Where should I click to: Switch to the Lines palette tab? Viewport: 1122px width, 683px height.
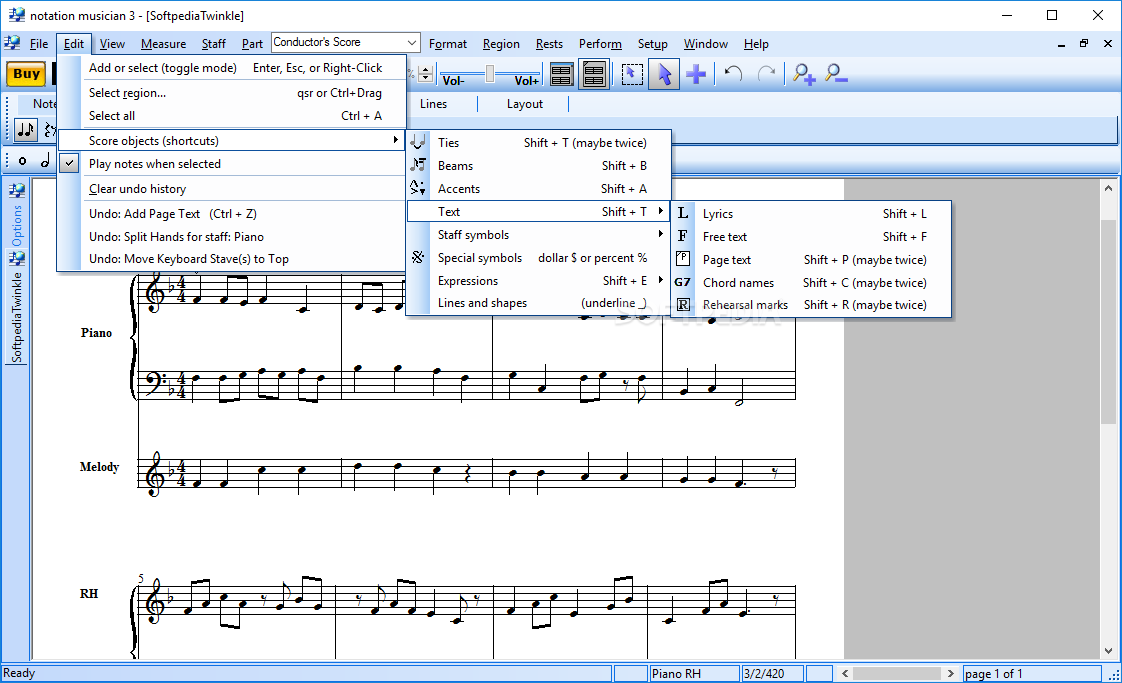[433, 104]
